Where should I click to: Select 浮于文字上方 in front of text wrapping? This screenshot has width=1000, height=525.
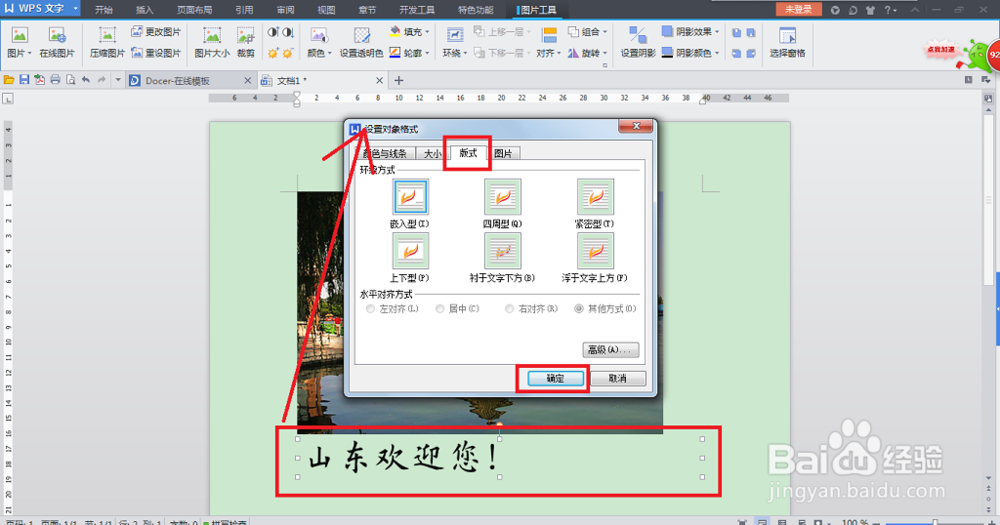click(x=595, y=251)
